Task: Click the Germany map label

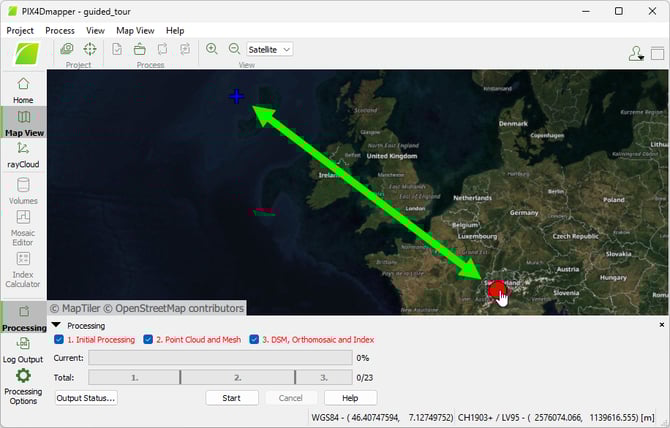Action: tap(524, 213)
